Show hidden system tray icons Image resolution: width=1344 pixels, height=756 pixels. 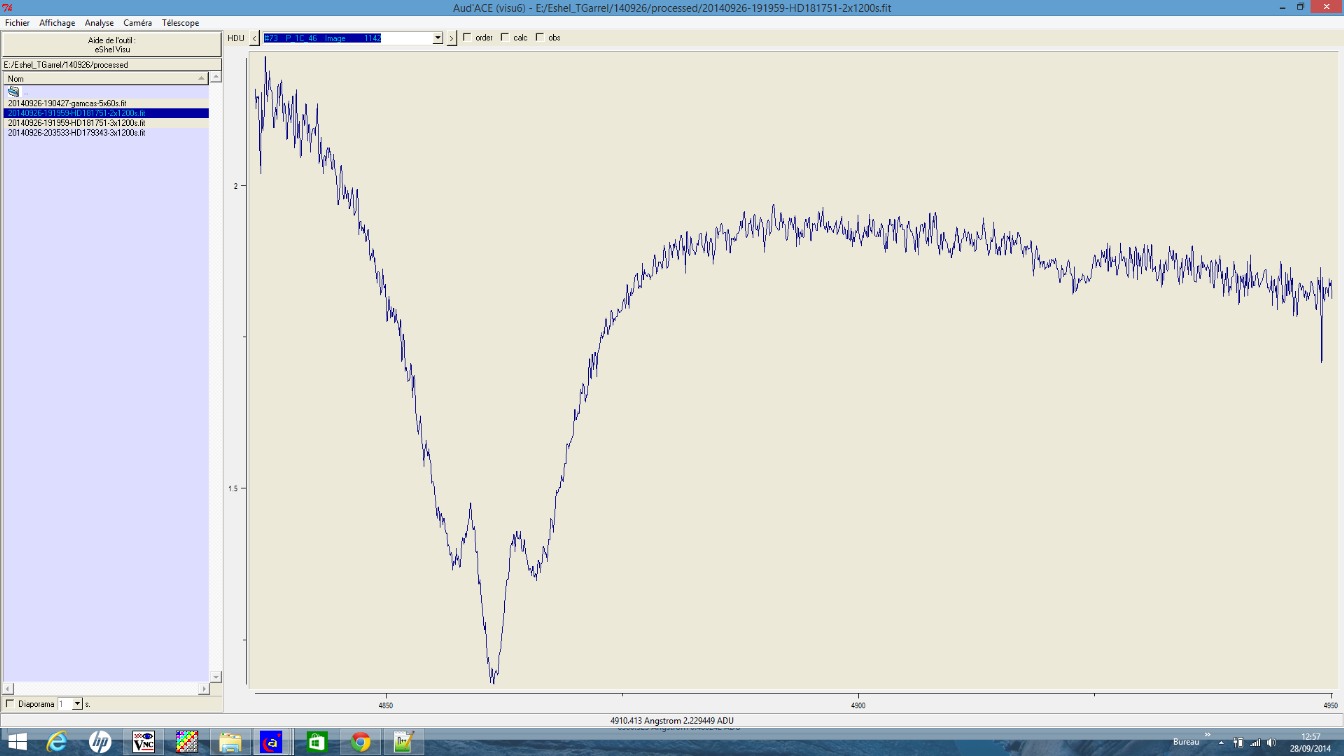(x=1221, y=743)
